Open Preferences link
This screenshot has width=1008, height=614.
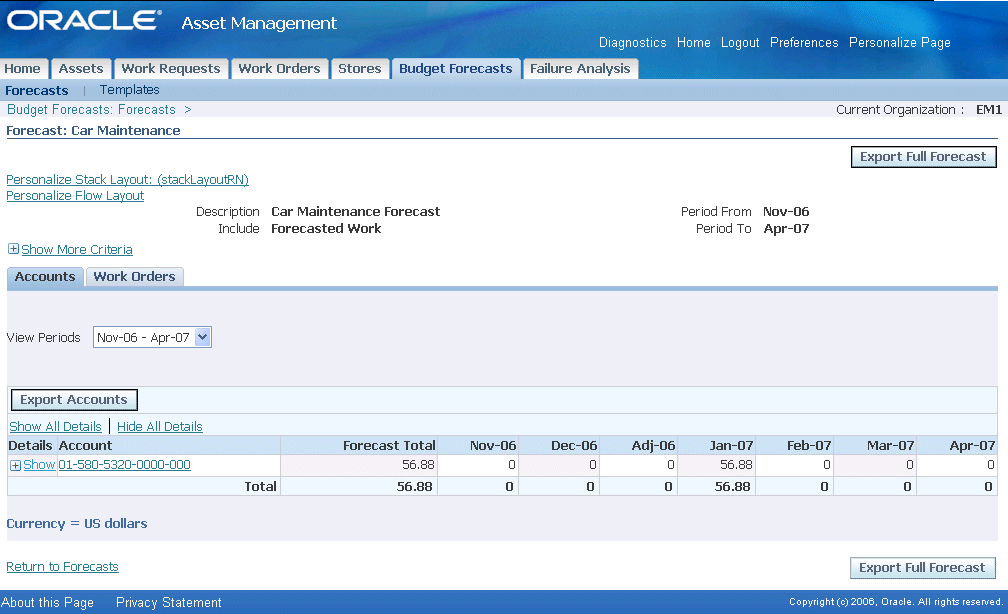tap(804, 42)
